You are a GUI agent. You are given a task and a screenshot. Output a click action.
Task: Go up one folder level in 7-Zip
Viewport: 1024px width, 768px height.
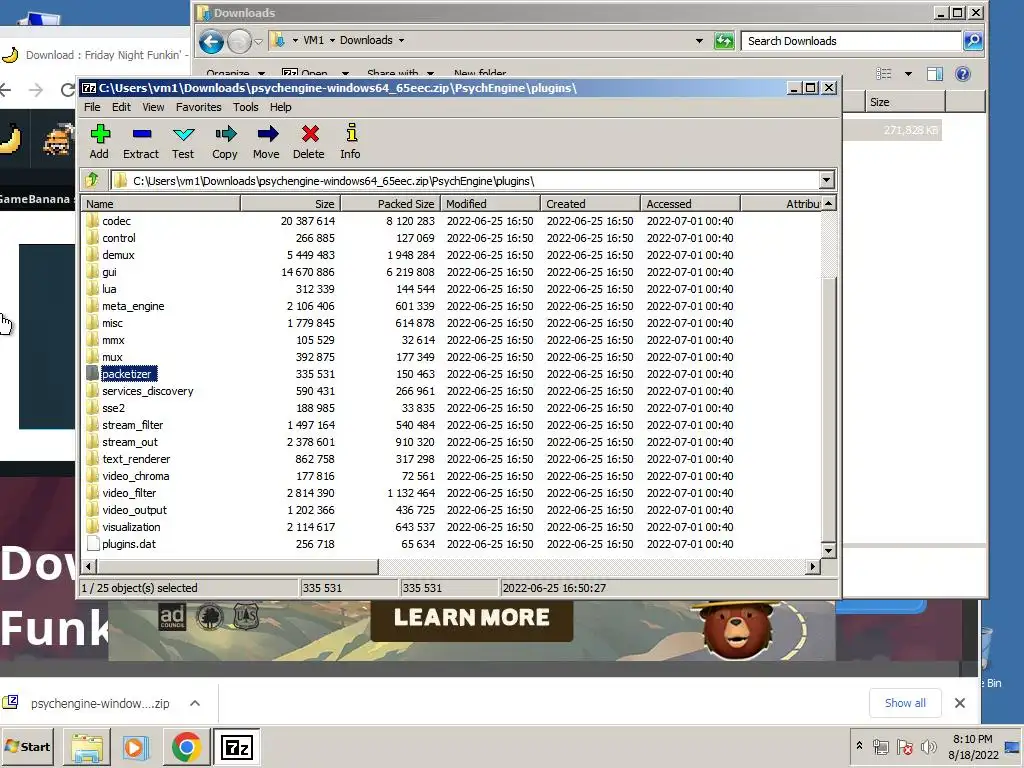pyautogui.click(x=92, y=180)
